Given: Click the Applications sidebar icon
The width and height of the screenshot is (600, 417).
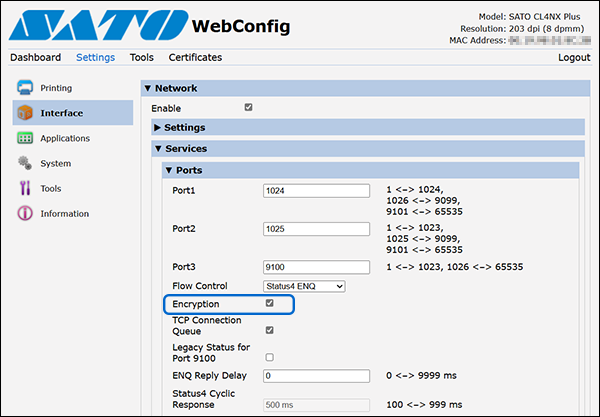Looking at the screenshot, I should click(x=25, y=138).
